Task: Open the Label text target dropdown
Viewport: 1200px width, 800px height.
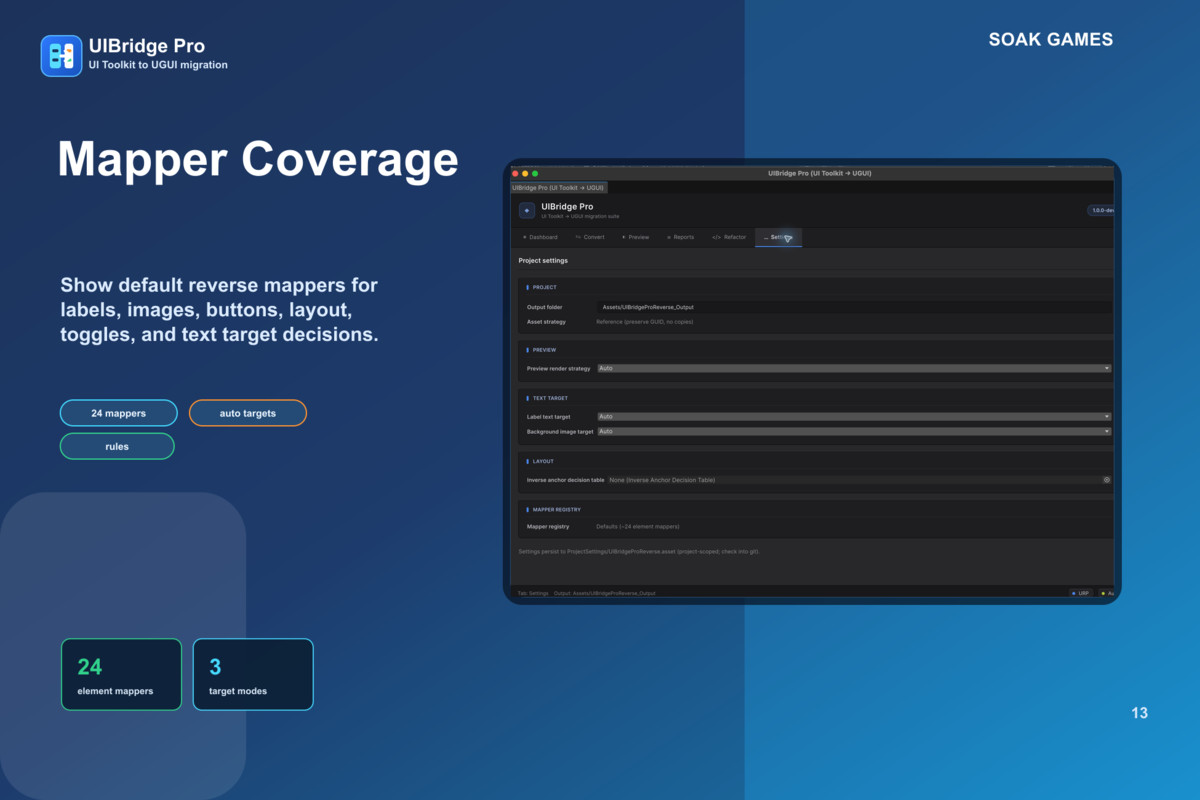Action: [x=854, y=416]
